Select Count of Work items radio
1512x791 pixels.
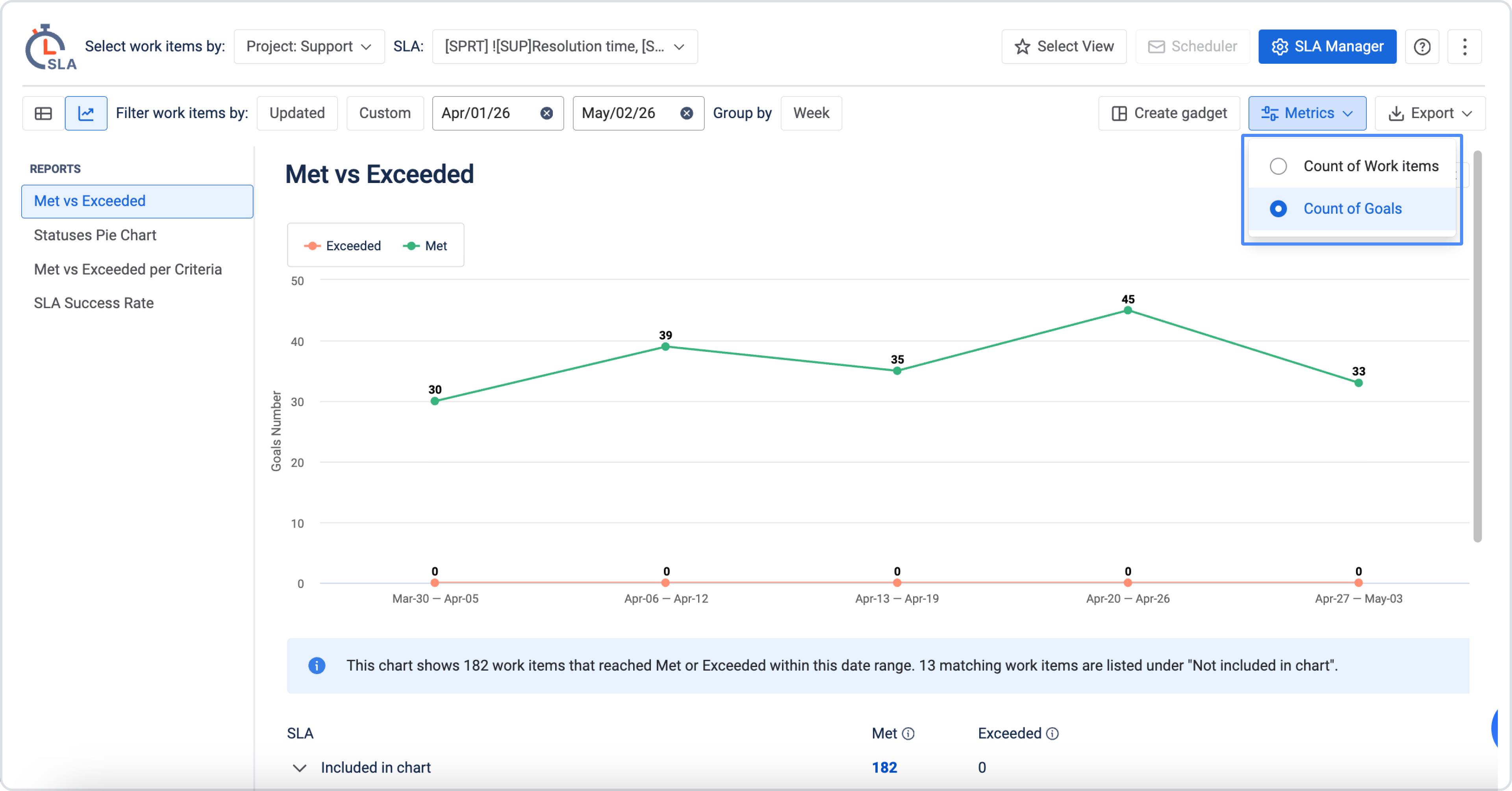pyautogui.click(x=1278, y=166)
